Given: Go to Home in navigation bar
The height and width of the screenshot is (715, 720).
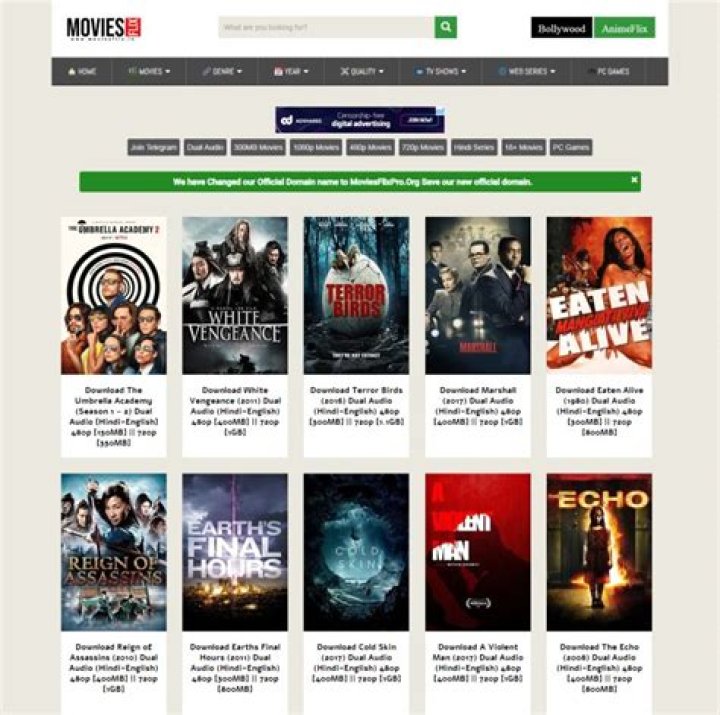Looking at the screenshot, I should point(82,72).
